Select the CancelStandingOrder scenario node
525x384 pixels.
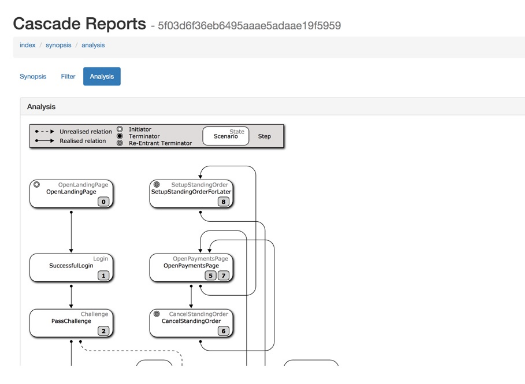click(x=191, y=323)
